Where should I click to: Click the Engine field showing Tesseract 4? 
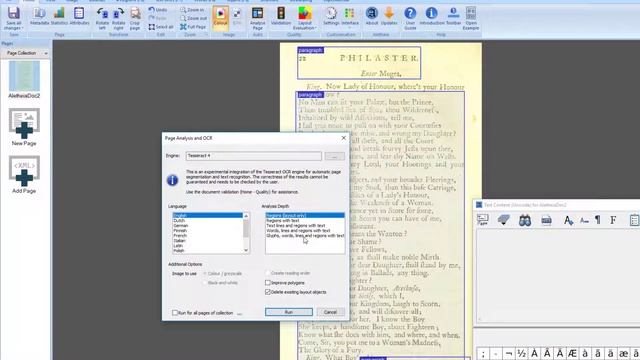click(x=253, y=156)
